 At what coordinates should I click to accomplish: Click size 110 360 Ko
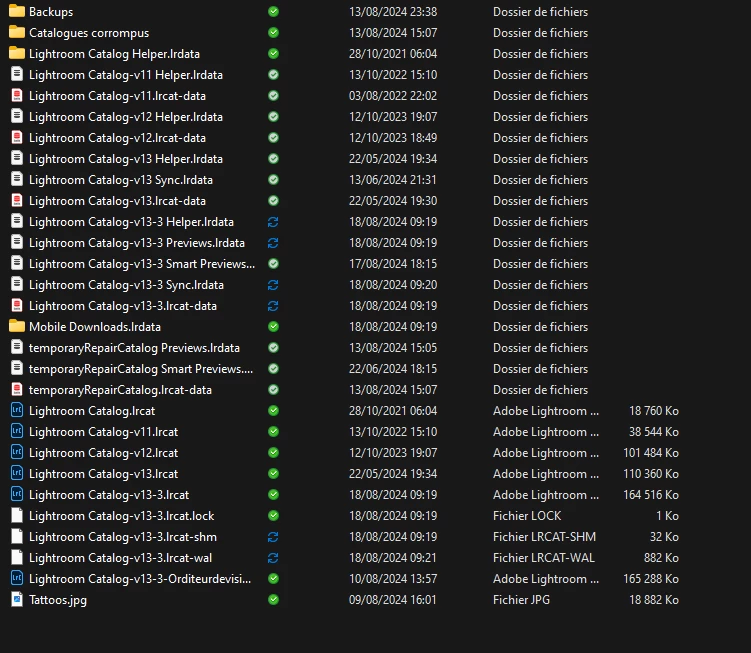click(651, 474)
